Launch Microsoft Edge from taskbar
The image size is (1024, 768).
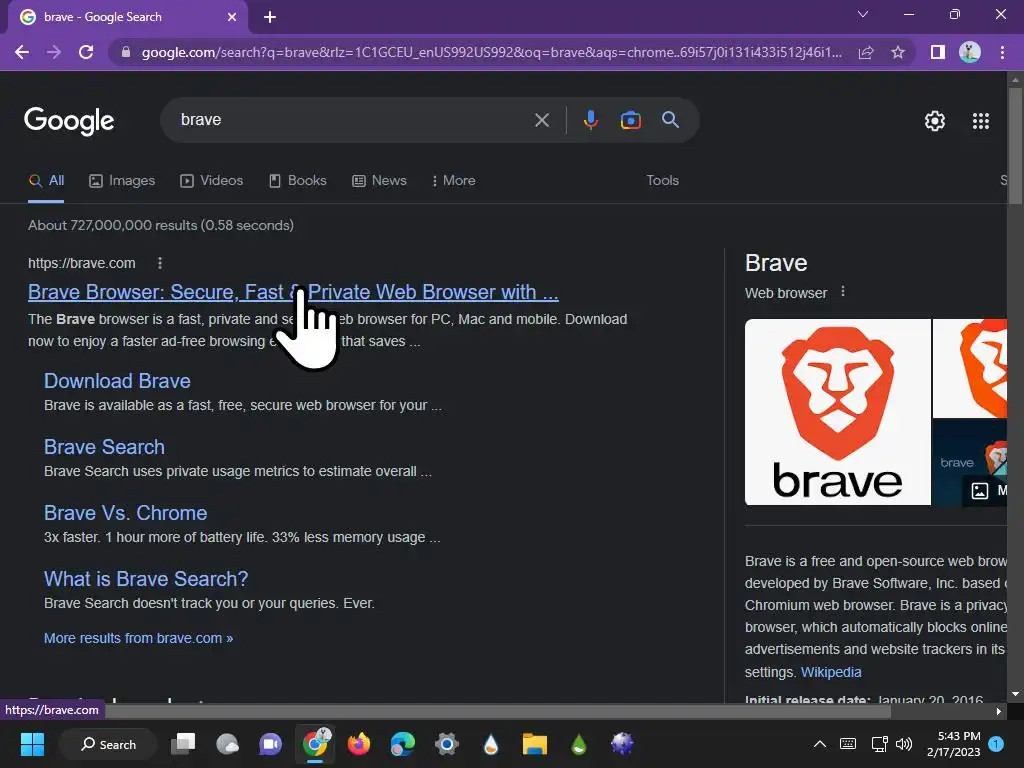(402, 744)
